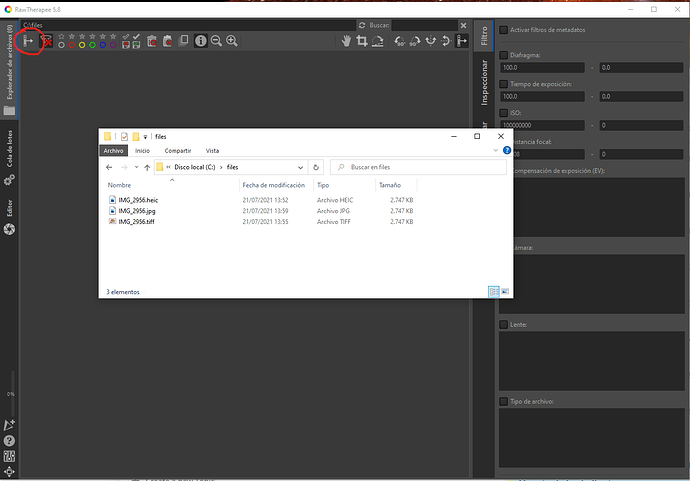Zoom out thumbnails with the magnifier minus
This screenshot has height=481, width=690.
(215, 41)
